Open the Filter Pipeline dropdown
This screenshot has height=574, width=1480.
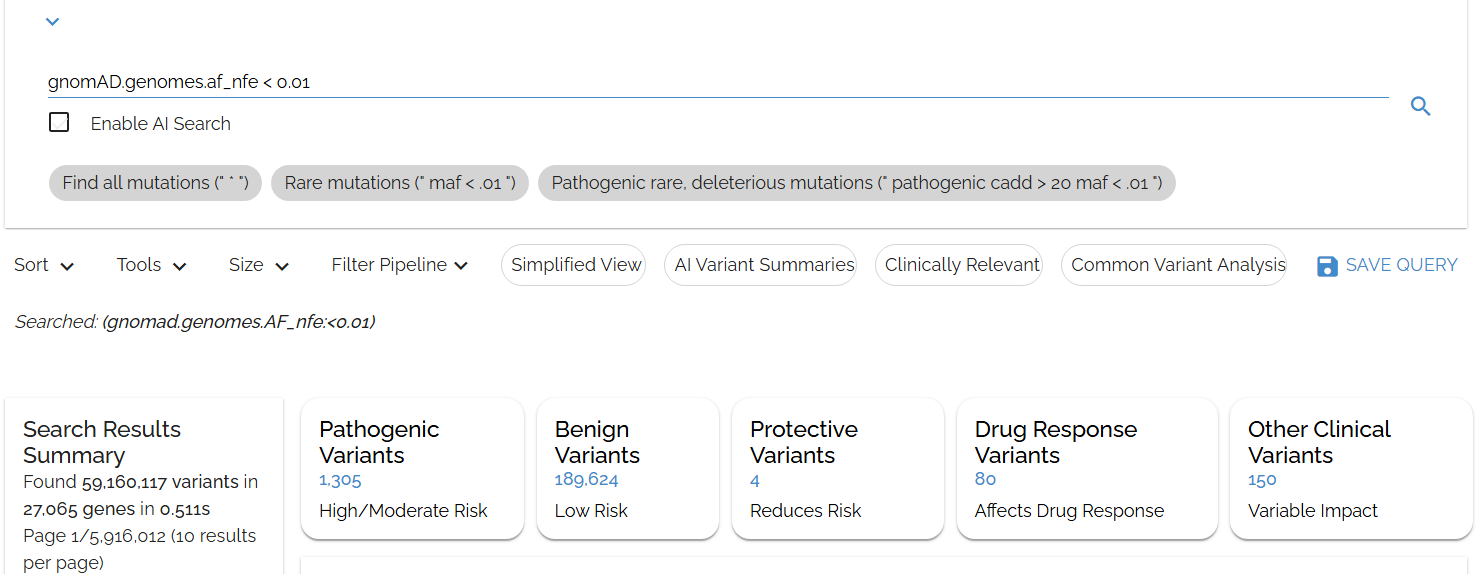[x=400, y=265]
